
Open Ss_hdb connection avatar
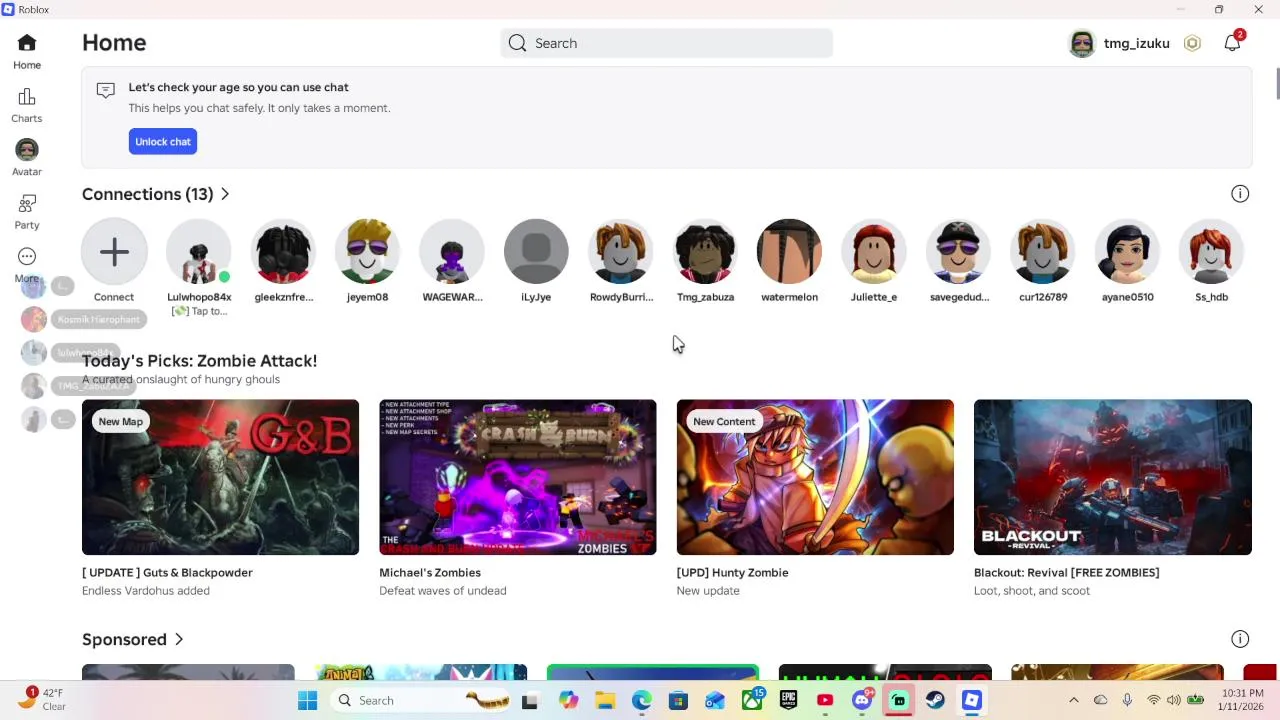[x=1211, y=252]
